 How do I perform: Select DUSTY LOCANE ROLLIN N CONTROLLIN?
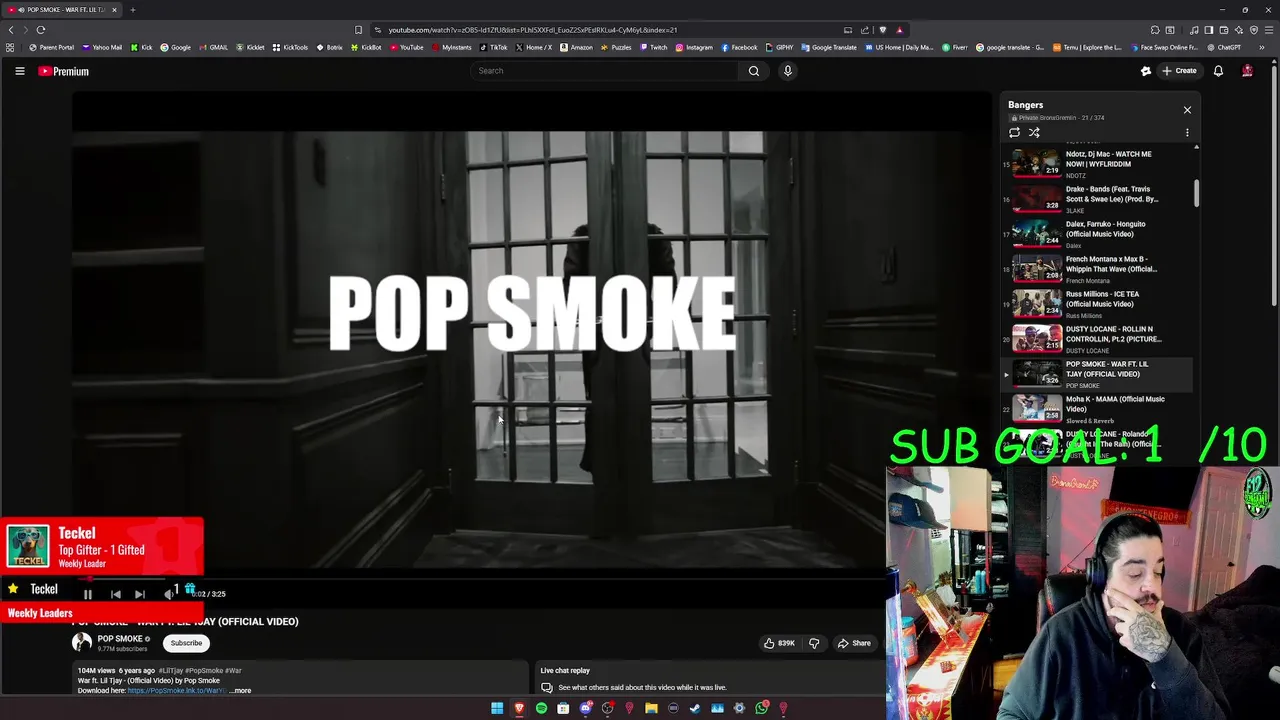(1097, 339)
